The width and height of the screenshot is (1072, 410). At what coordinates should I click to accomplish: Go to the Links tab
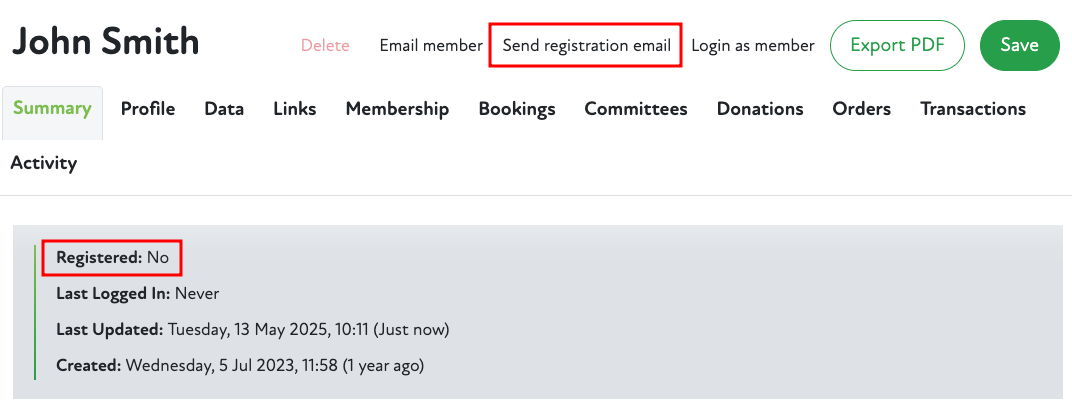pos(295,109)
